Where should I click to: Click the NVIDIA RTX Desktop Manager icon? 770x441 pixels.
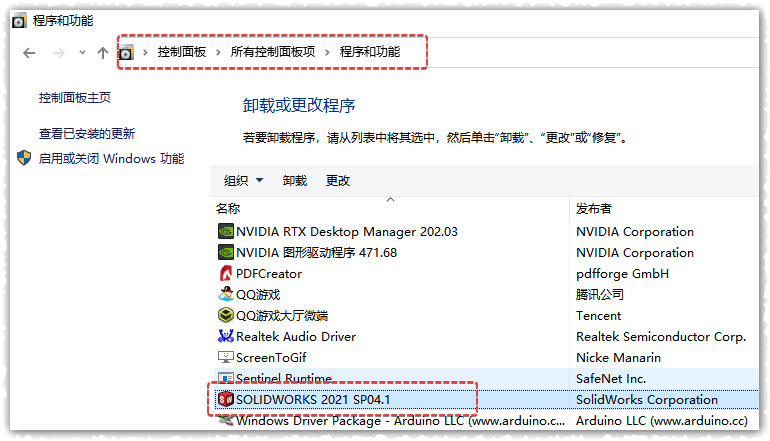(x=225, y=231)
